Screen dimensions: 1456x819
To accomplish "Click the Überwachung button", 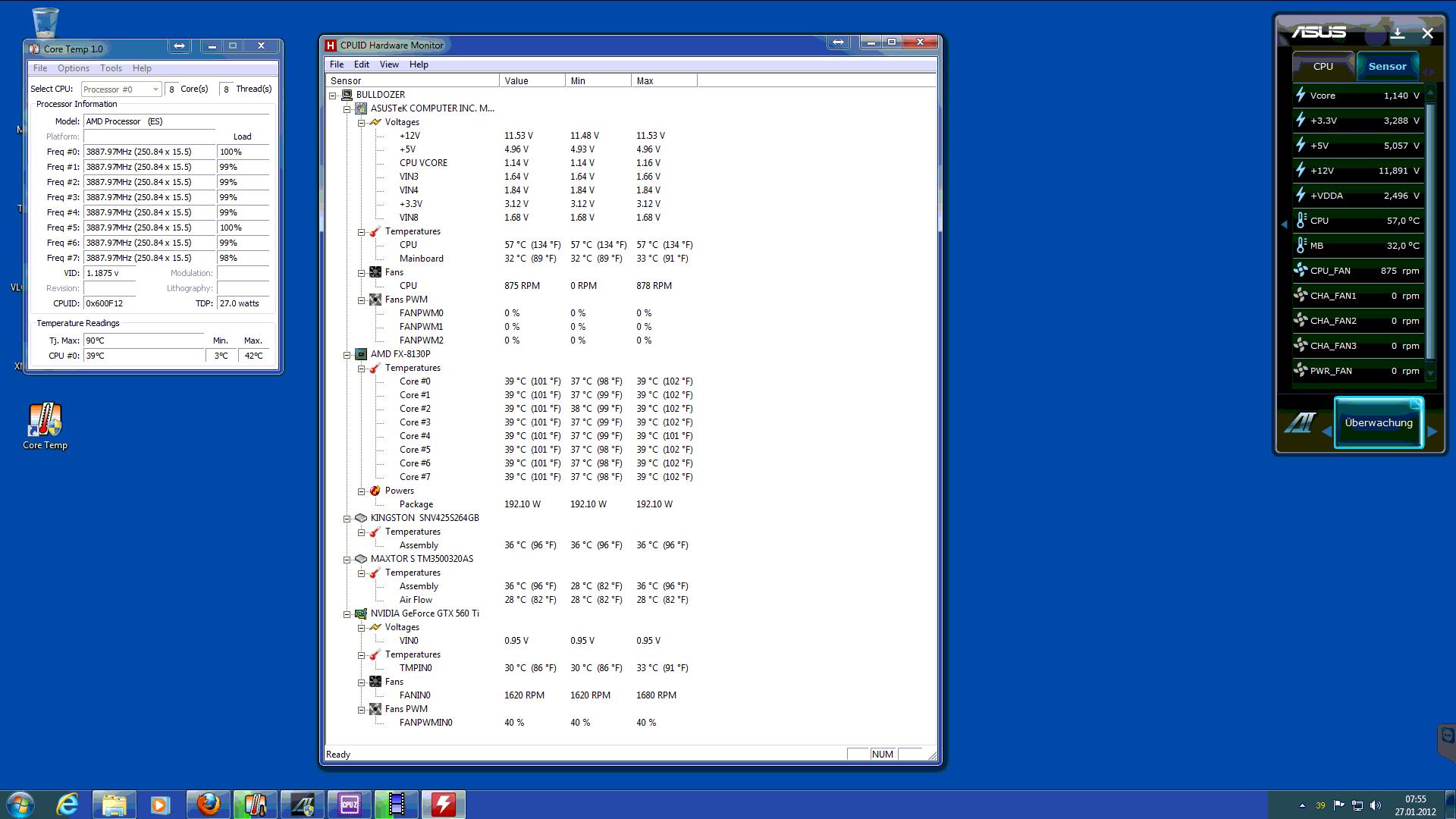I will click(1378, 422).
